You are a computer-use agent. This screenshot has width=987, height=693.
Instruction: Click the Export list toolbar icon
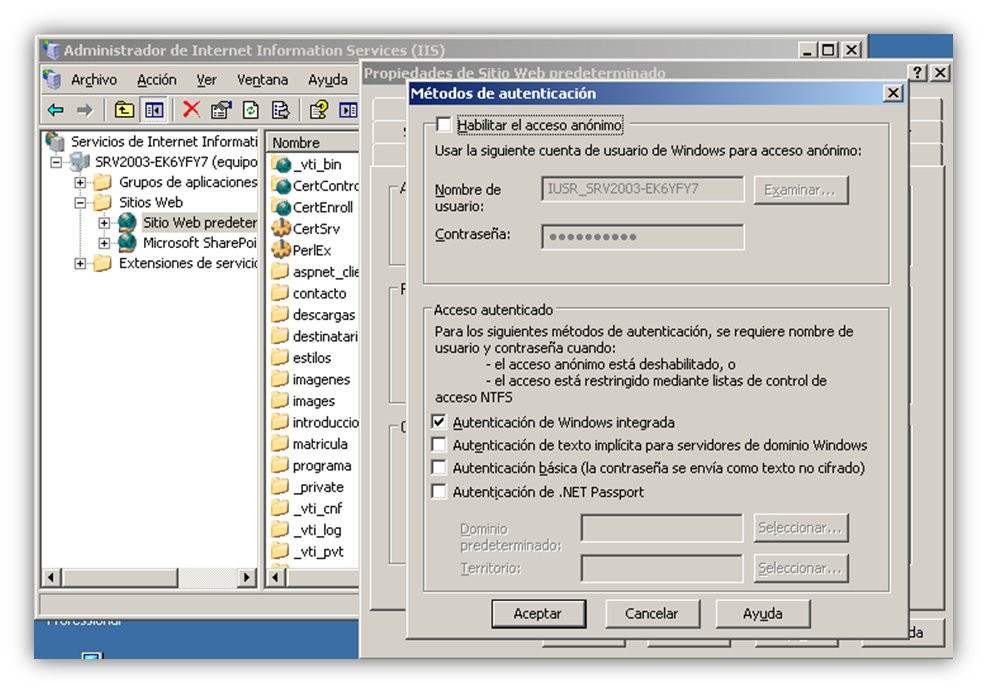coord(280,110)
